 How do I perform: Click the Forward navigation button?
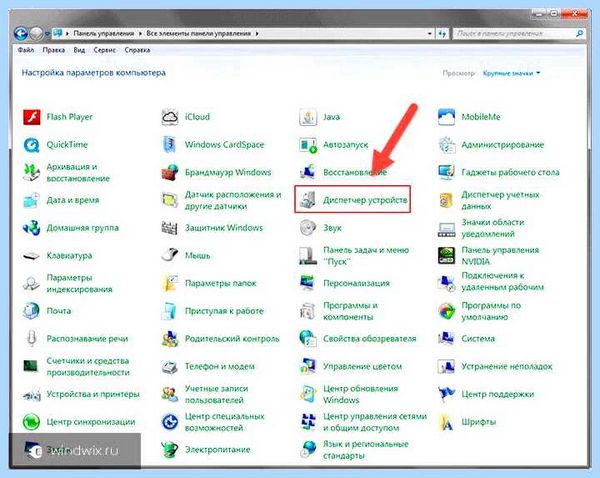coord(36,34)
